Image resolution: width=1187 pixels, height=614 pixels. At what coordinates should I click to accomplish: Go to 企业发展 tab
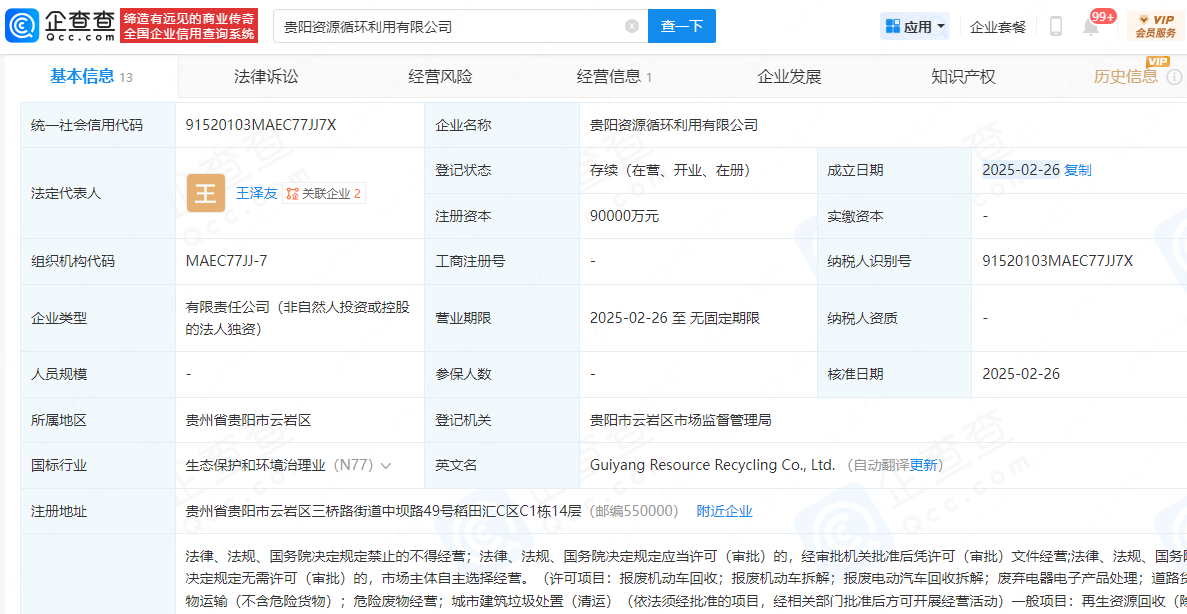tap(790, 76)
